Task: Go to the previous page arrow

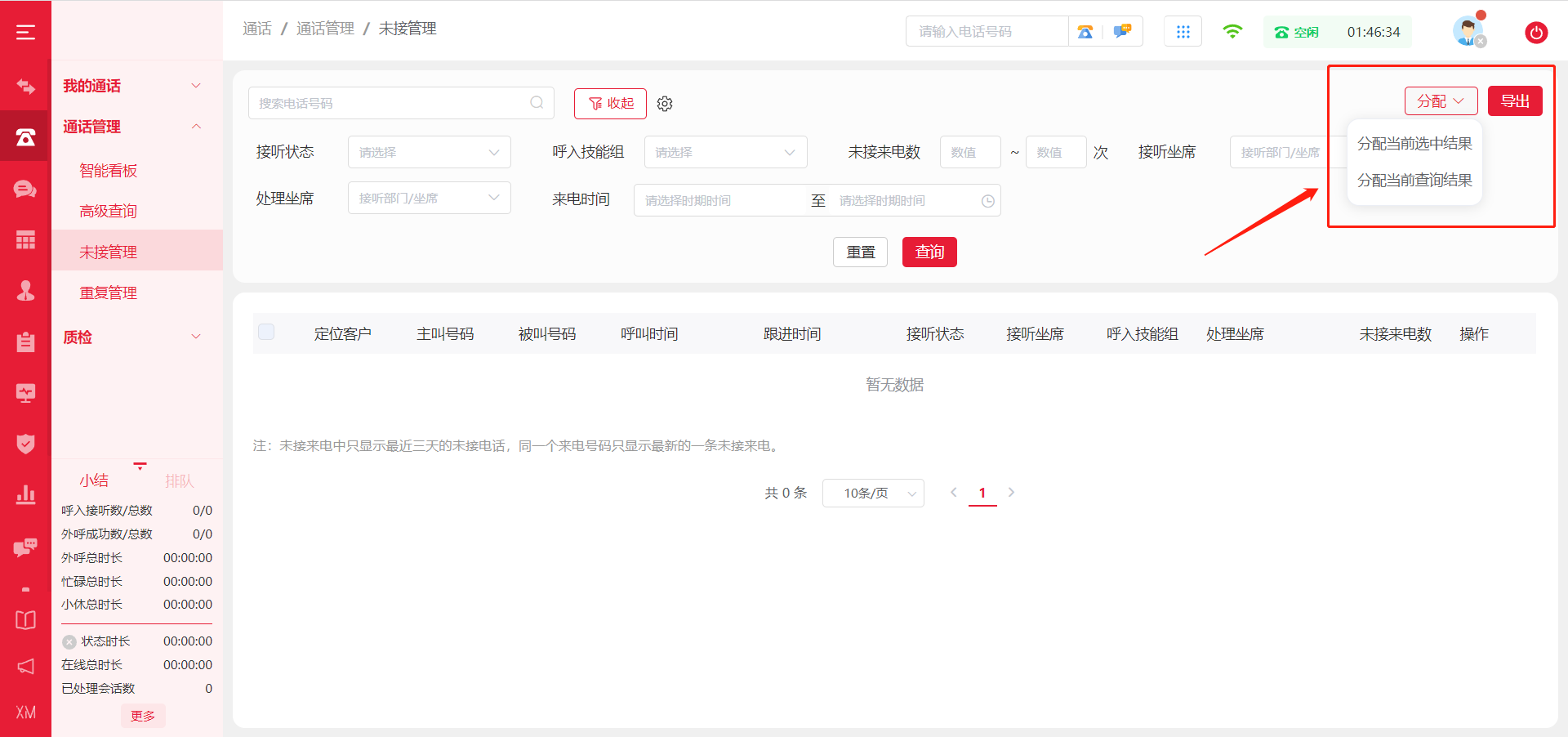Action: coord(954,493)
